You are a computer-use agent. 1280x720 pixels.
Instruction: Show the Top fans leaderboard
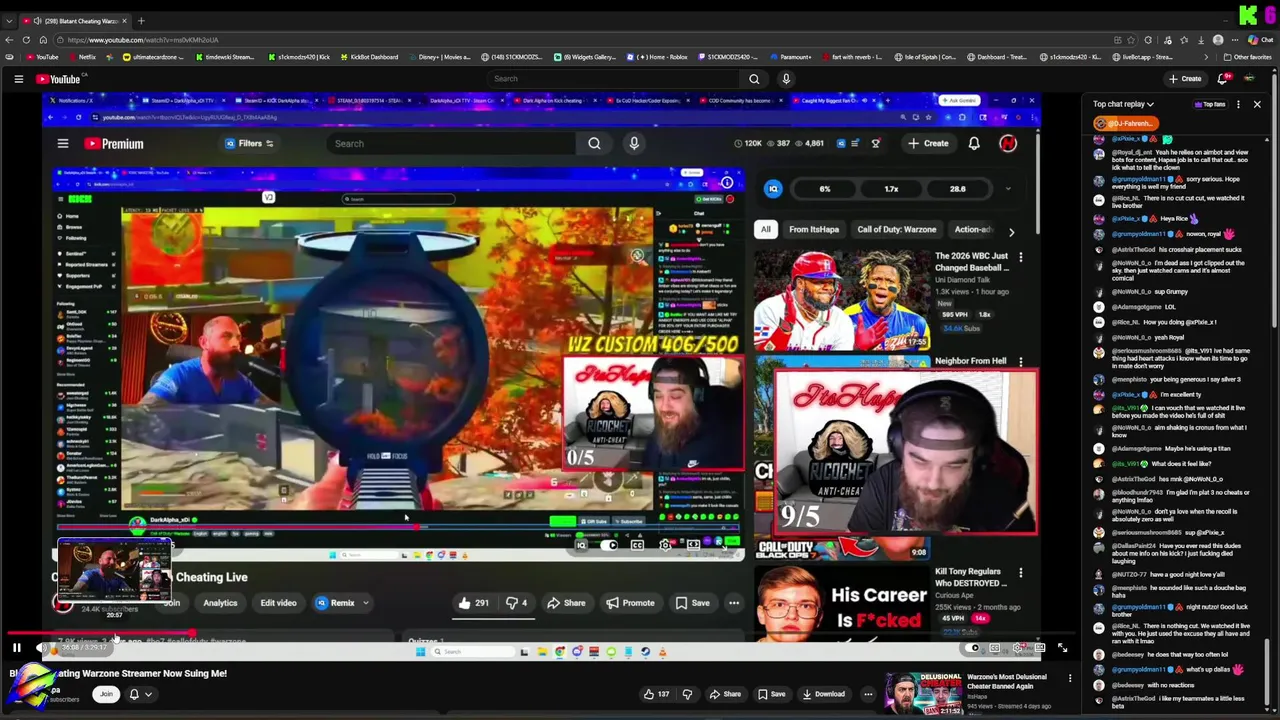point(1210,104)
